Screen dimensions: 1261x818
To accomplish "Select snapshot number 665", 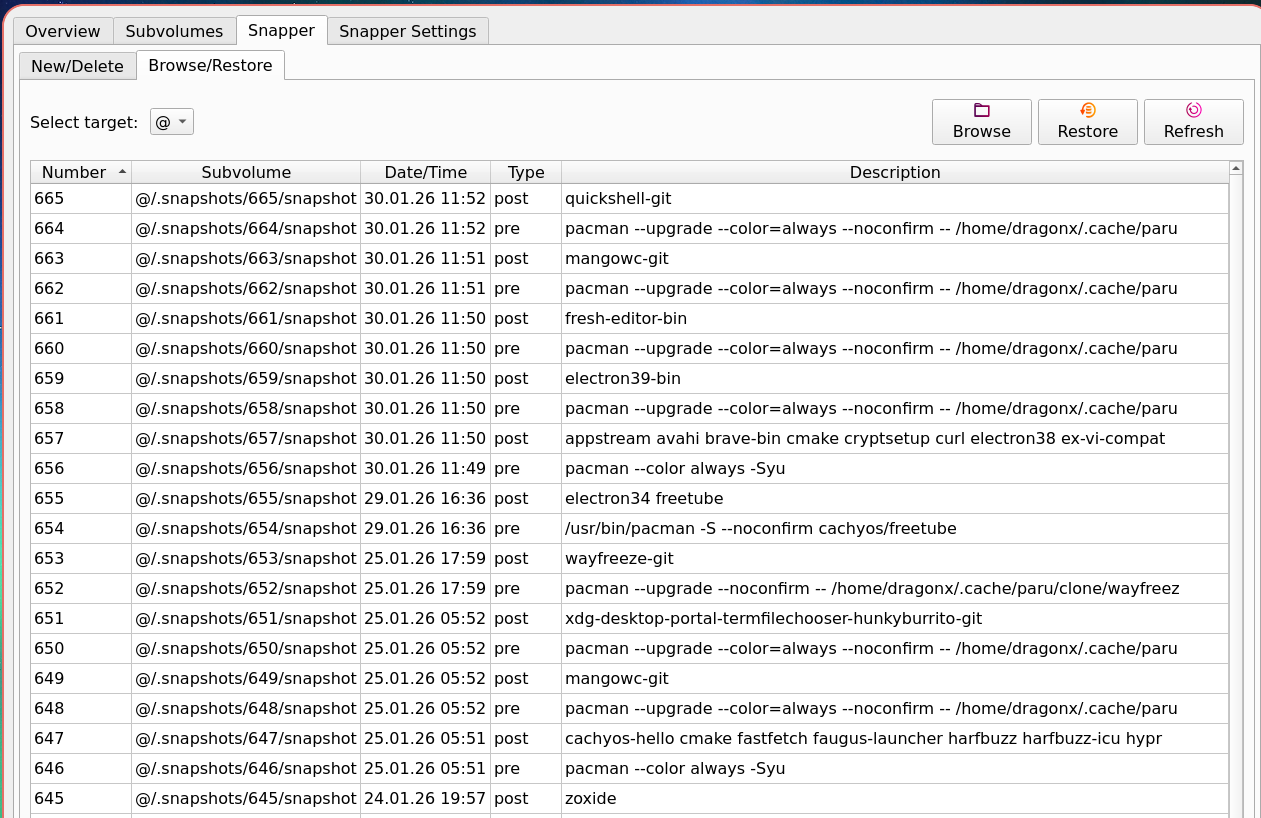I will click(81, 198).
